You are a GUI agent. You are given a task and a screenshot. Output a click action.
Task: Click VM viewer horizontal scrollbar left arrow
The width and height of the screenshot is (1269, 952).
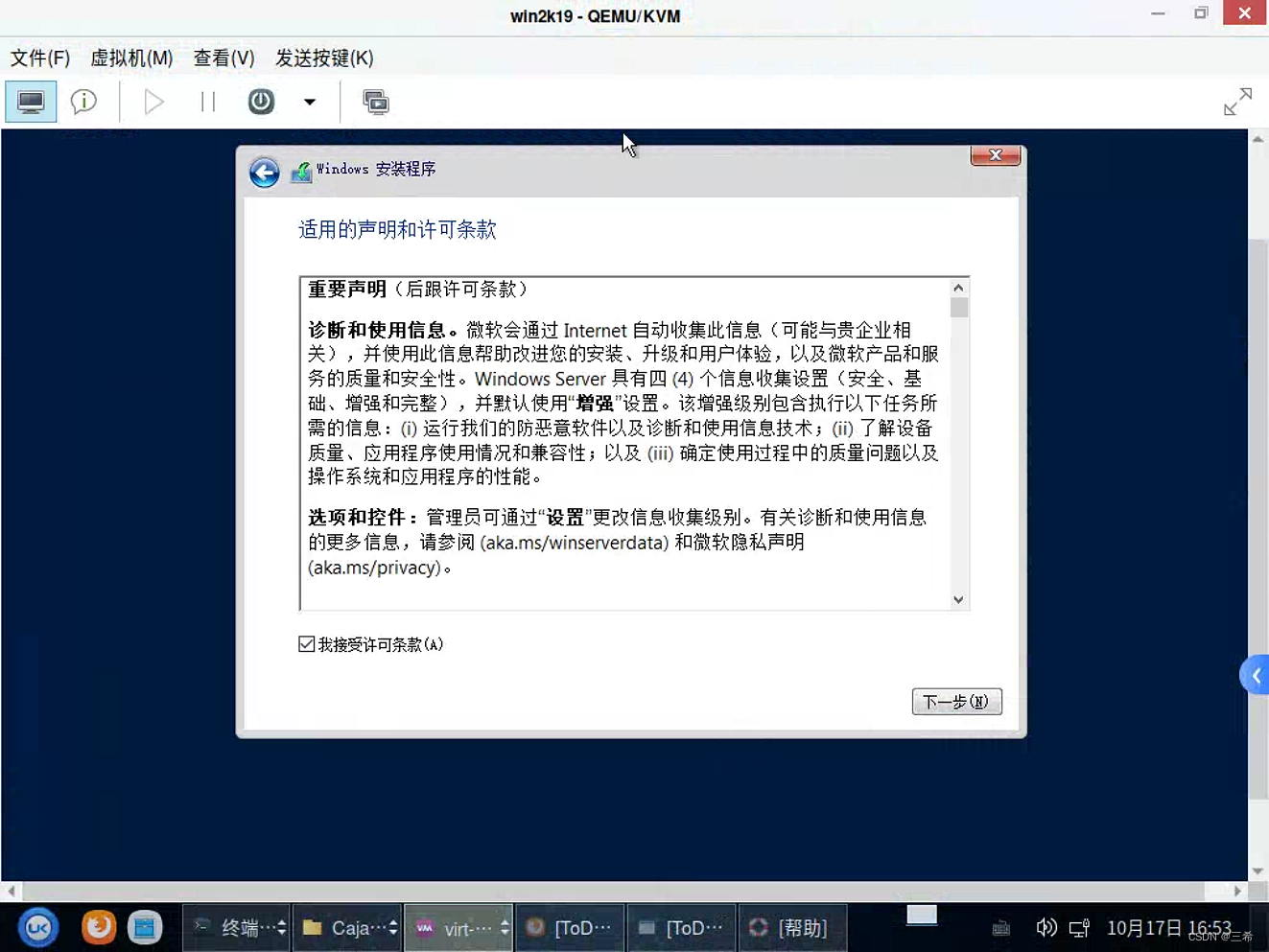pyautogui.click(x=11, y=891)
